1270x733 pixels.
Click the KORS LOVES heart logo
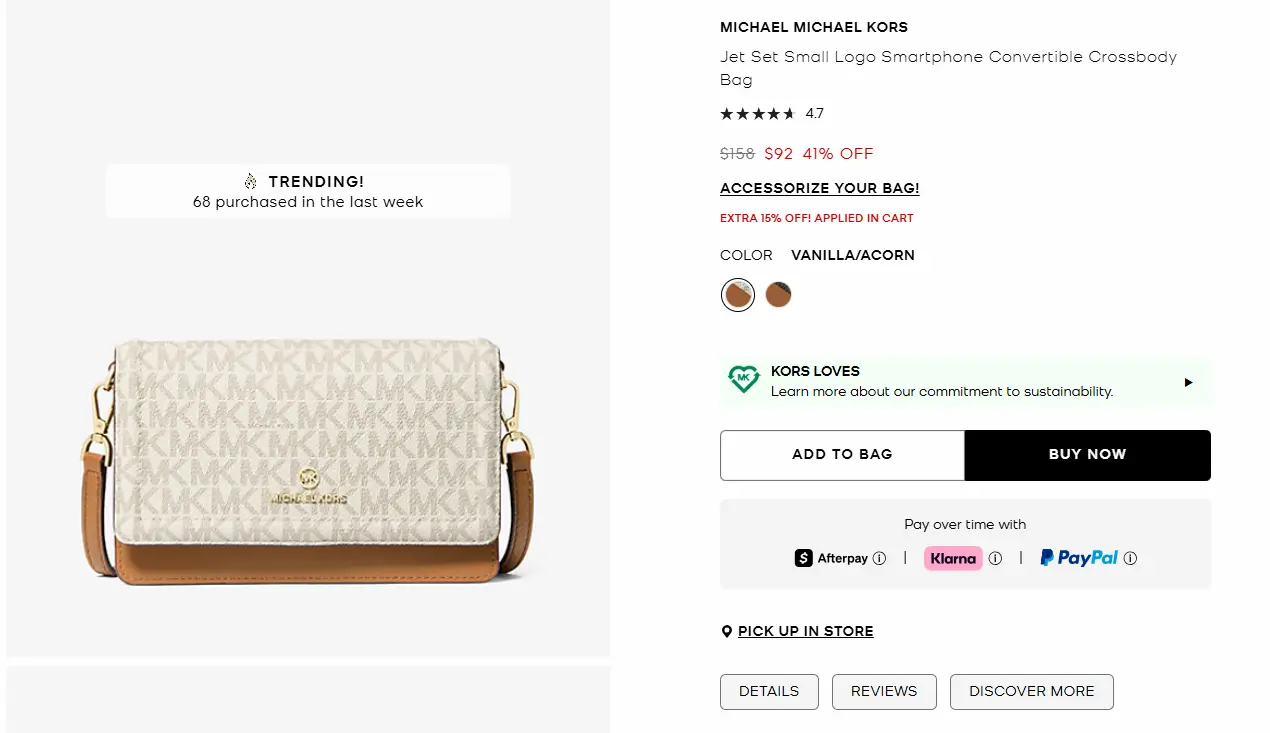(x=743, y=380)
